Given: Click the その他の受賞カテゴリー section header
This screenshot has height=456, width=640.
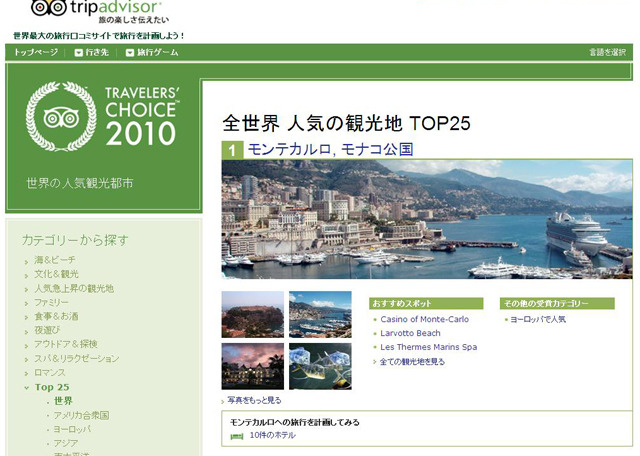Looking at the screenshot, I should 557,303.
